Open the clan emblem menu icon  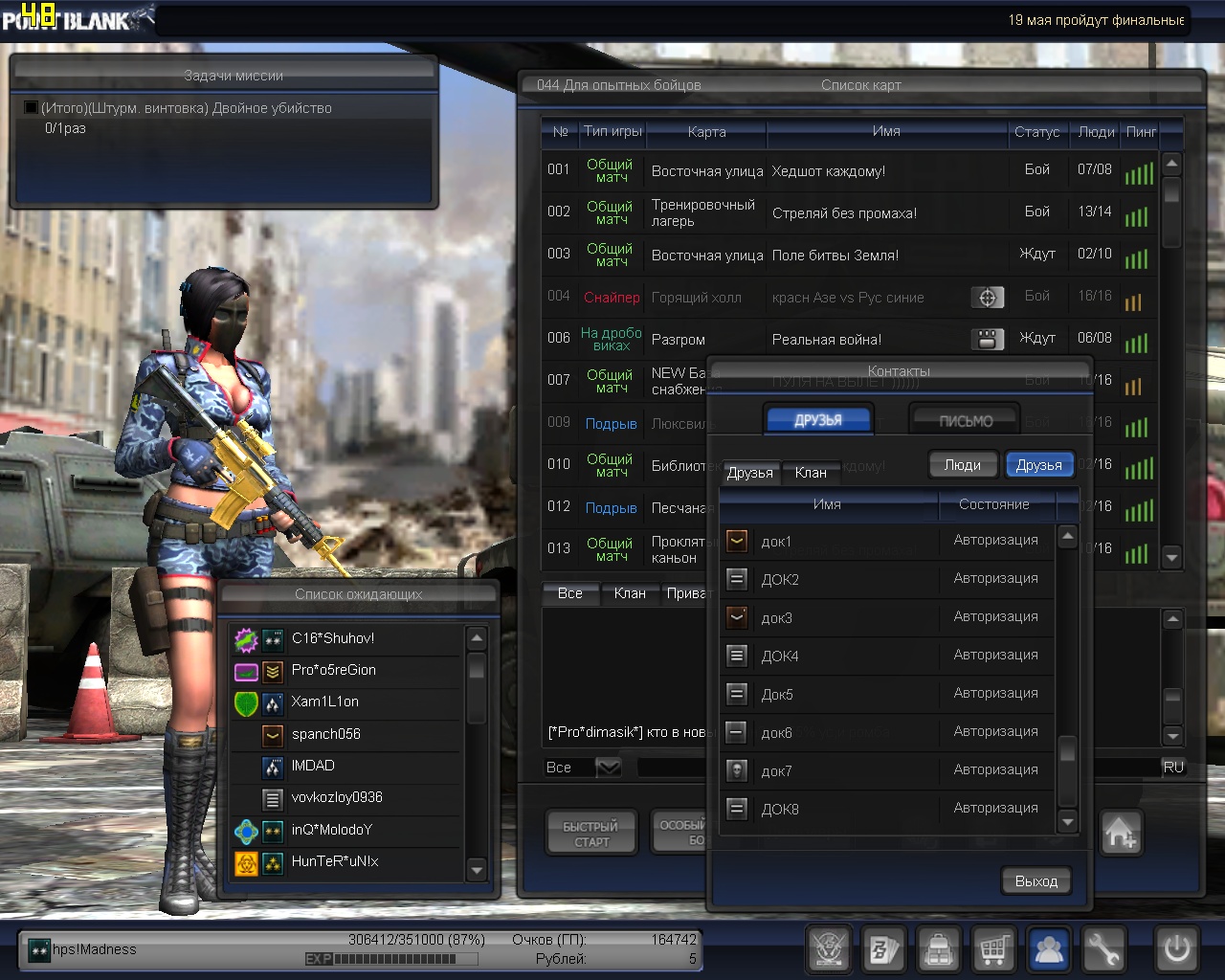tap(829, 949)
